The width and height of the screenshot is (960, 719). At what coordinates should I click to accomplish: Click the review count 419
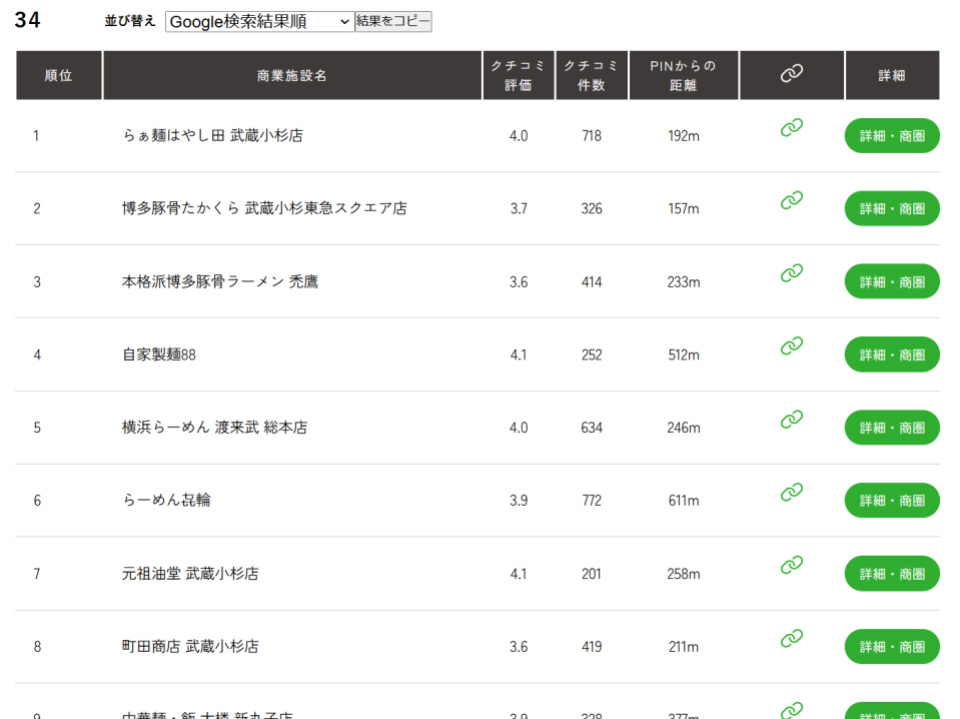(591, 647)
